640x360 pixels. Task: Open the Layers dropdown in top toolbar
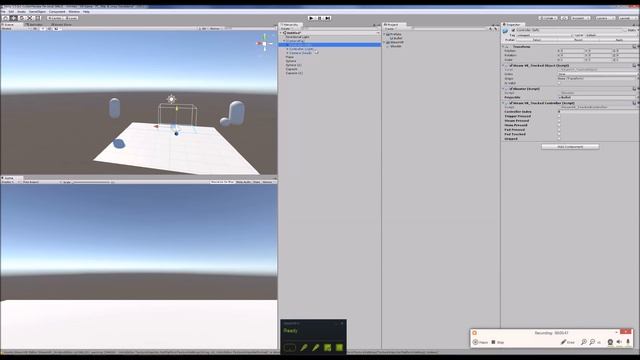[605, 18]
